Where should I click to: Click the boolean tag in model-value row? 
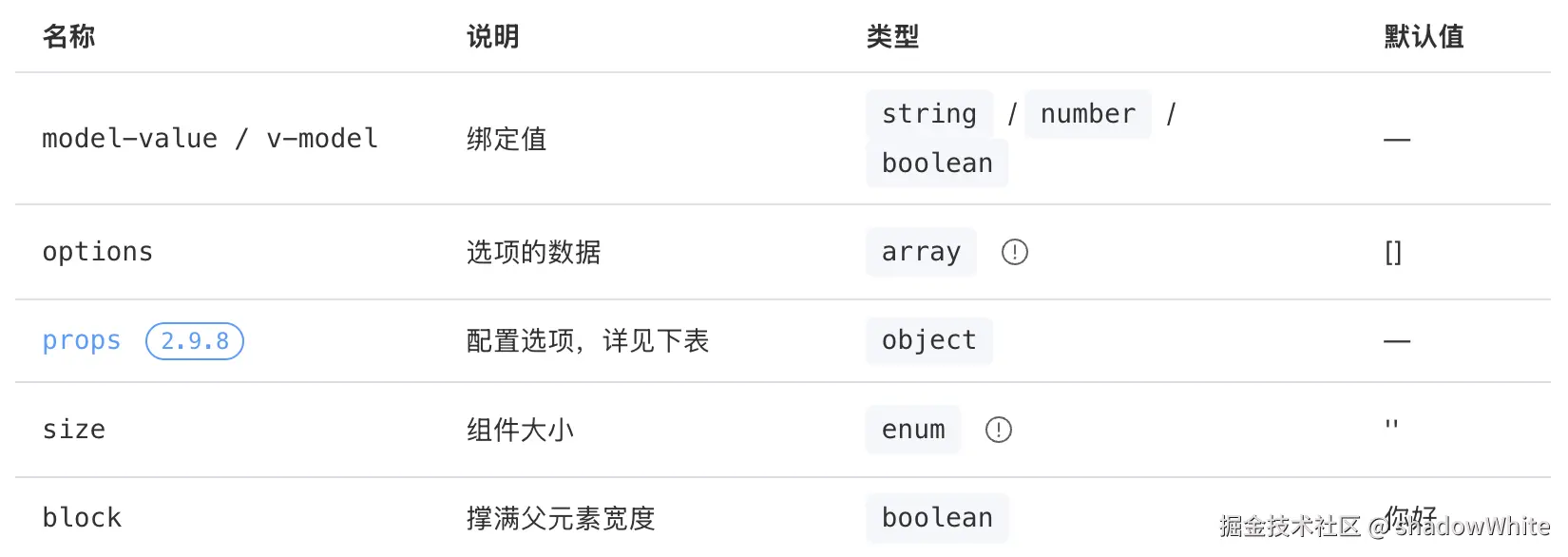pyautogui.click(x=936, y=163)
